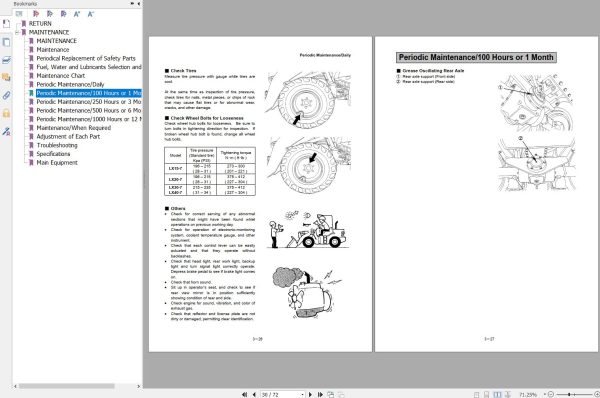Click the next view icon in status bar
The image size is (600, 398).
(341, 395)
